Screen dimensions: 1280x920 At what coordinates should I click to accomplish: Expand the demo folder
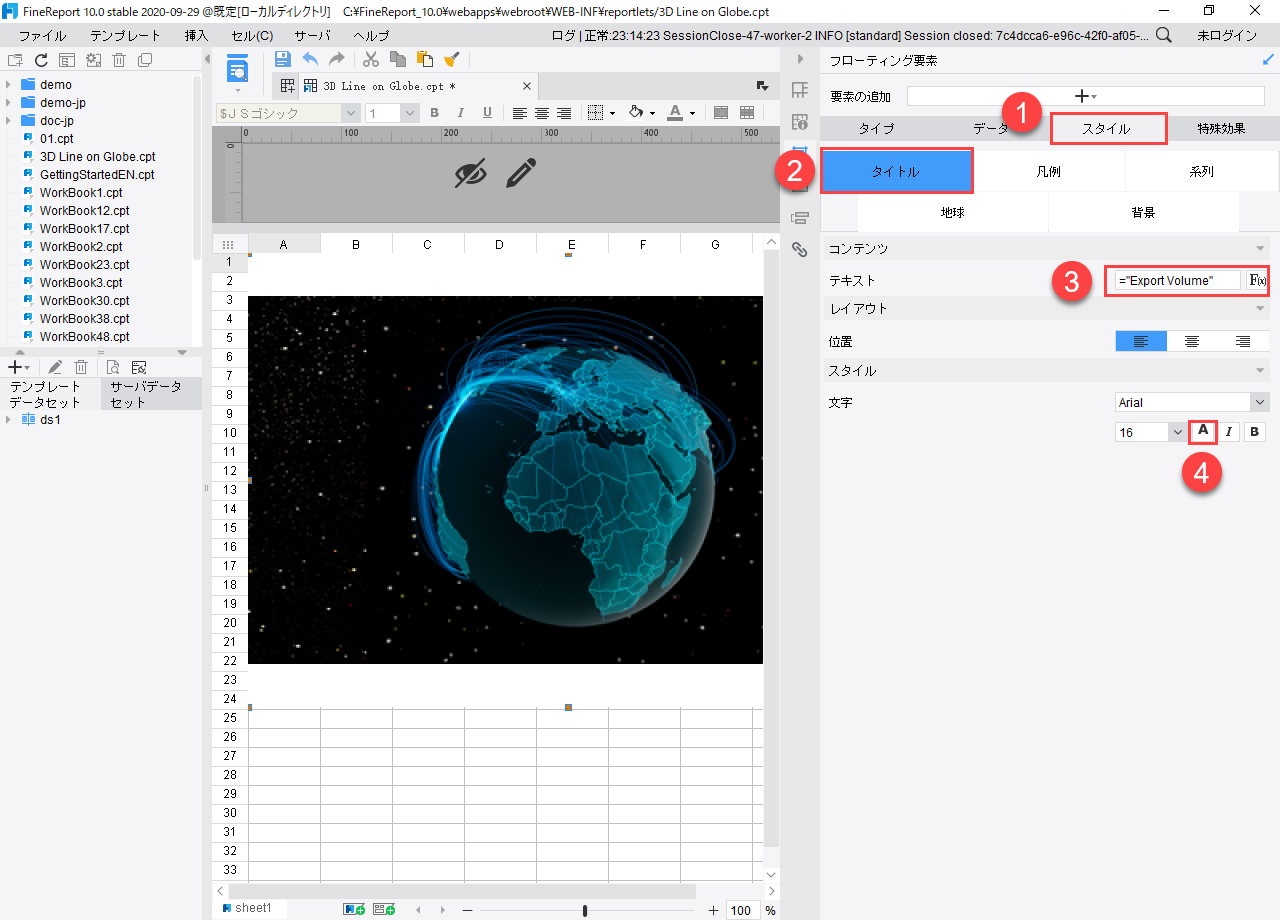coord(8,85)
